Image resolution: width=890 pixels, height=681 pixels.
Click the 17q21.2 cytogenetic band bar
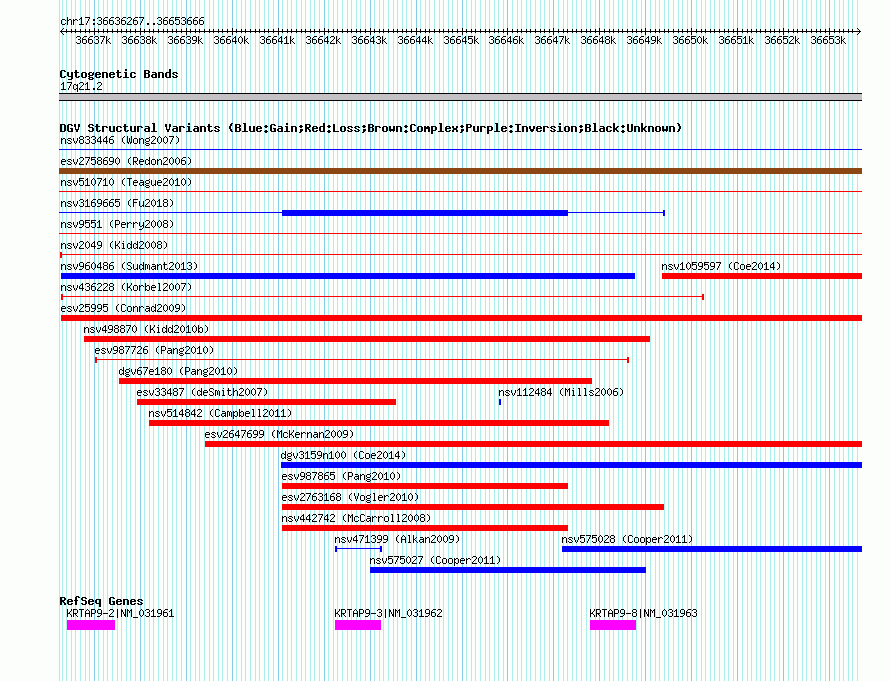[460, 97]
